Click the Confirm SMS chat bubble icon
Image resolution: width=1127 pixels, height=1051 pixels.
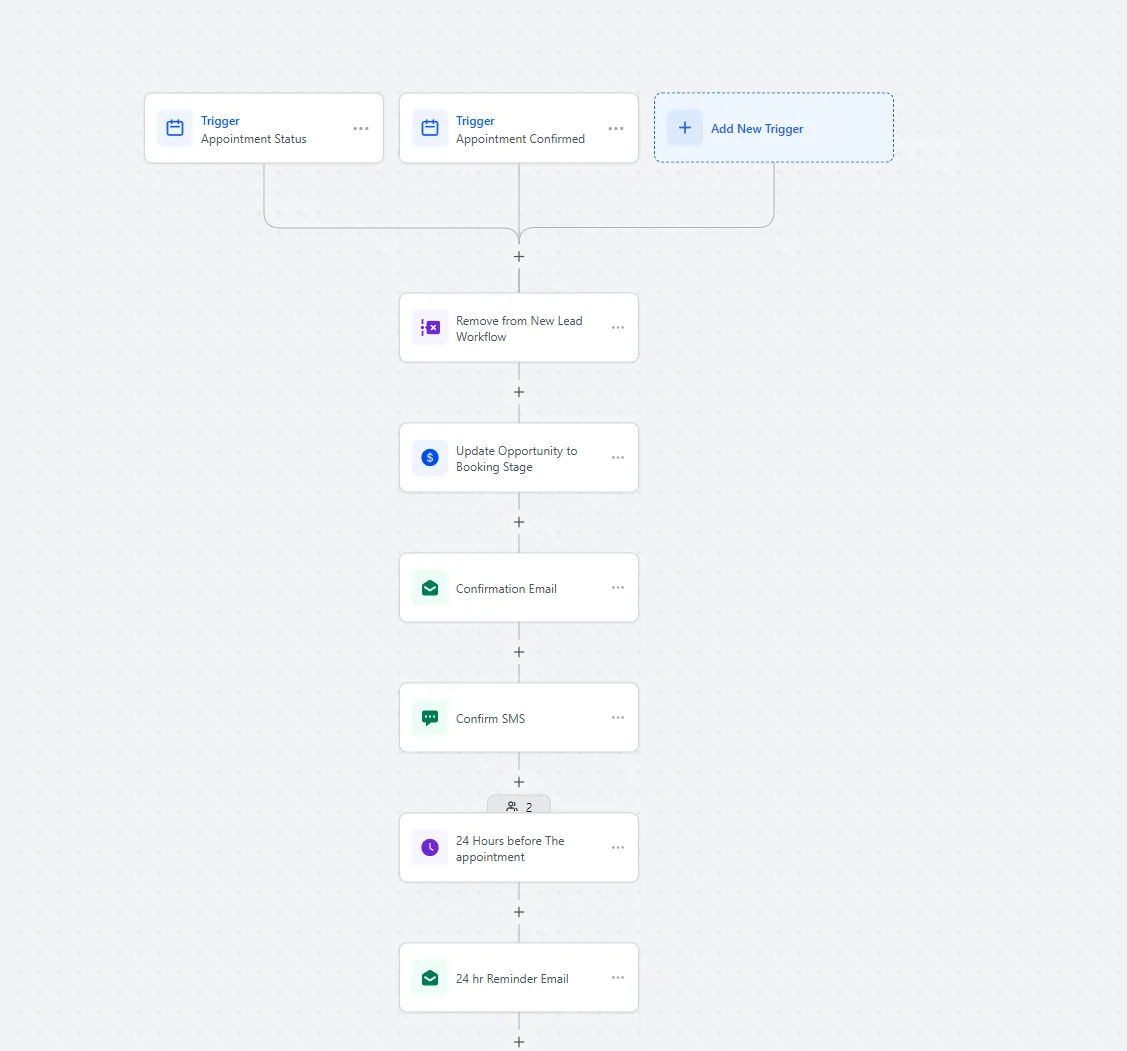(x=430, y=718)
